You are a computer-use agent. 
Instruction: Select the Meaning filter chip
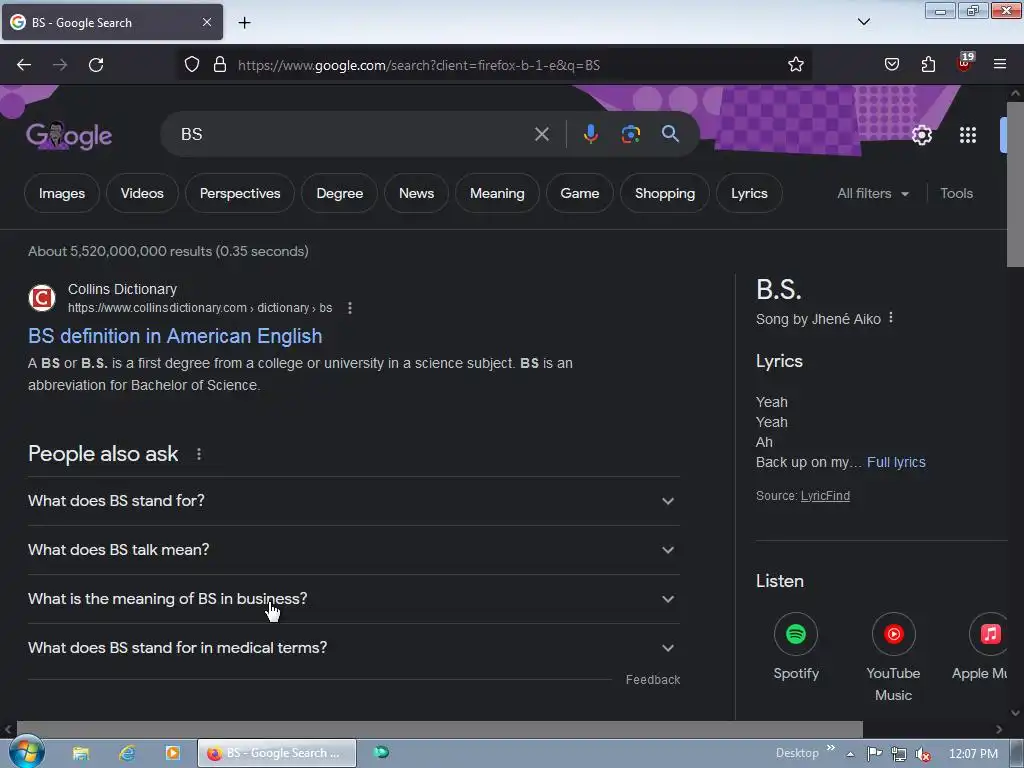pyautogui.click(x=497, y=193)
